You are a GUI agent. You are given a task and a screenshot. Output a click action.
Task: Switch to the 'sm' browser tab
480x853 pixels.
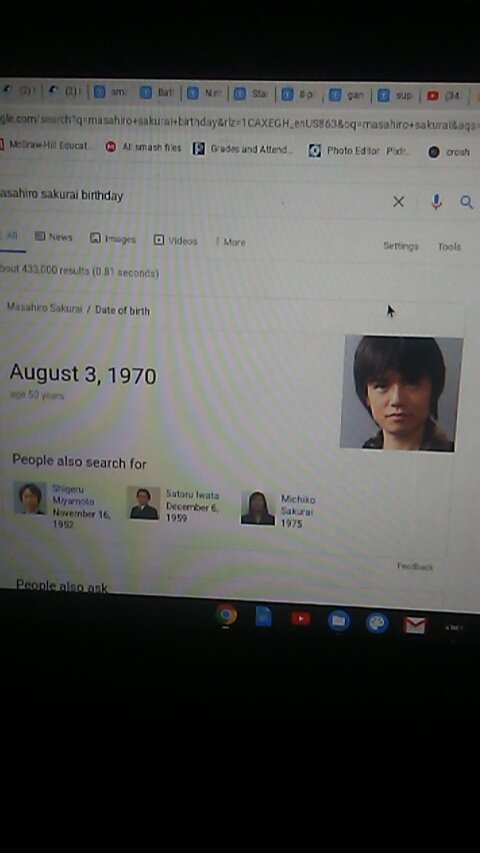pyautogui.click(x=110, y=92)
